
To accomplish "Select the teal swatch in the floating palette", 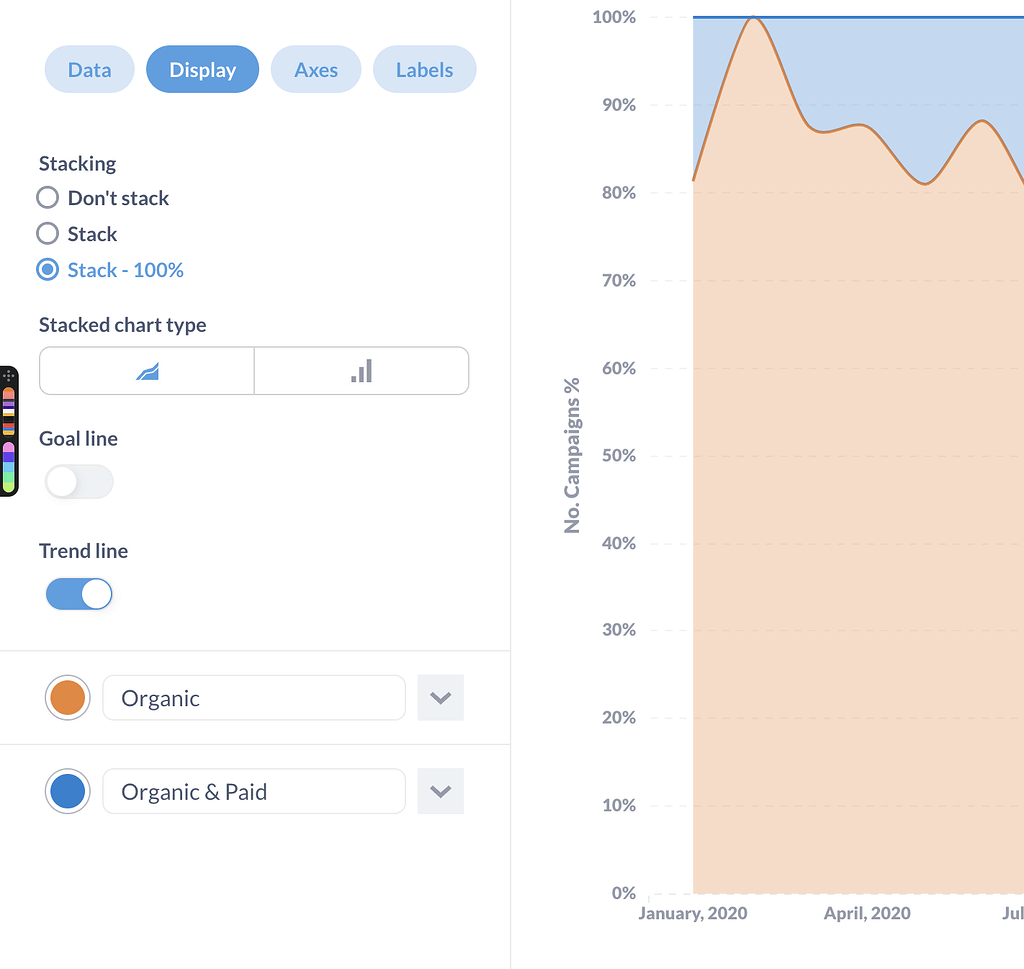I will (x=8, y=465).
